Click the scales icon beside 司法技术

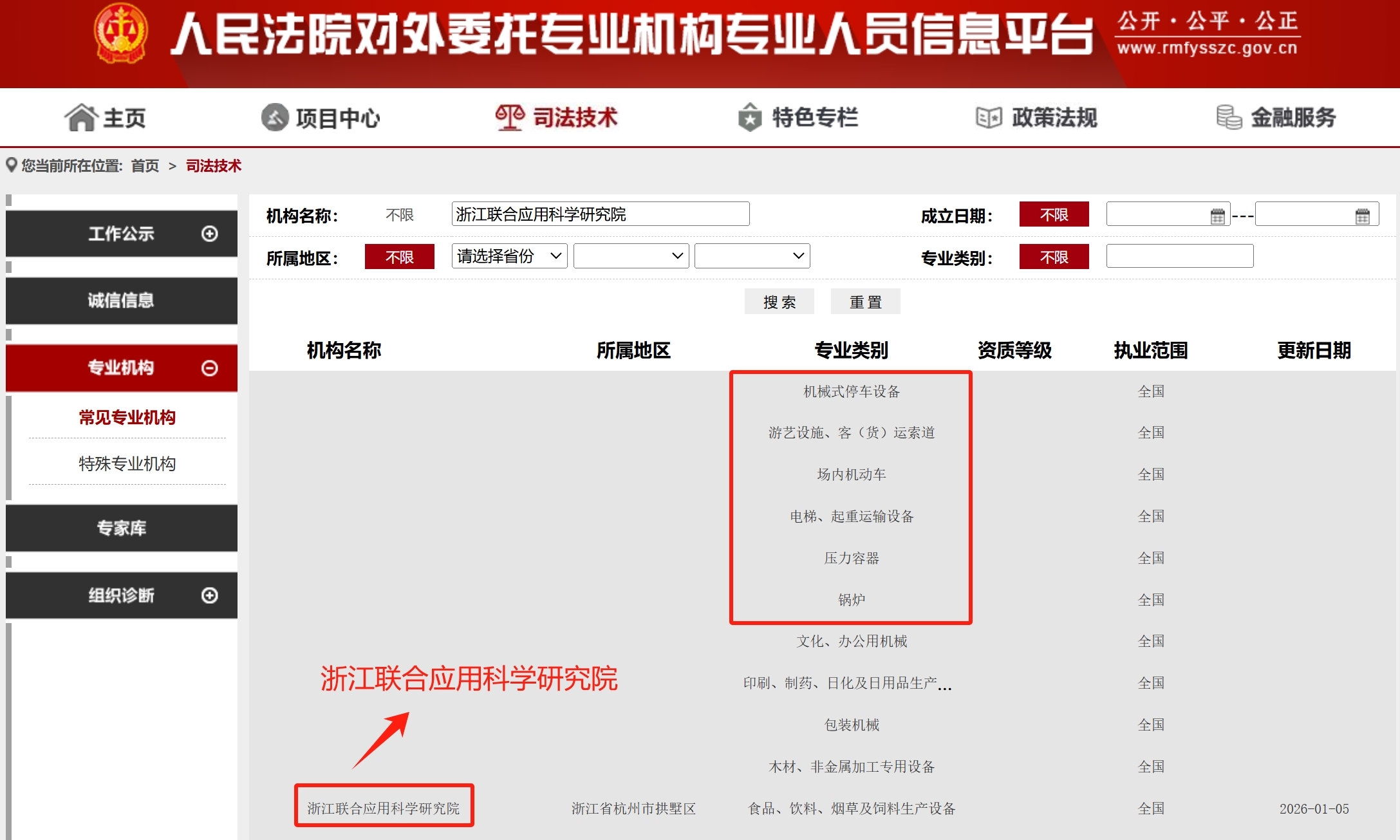point(510,117)
